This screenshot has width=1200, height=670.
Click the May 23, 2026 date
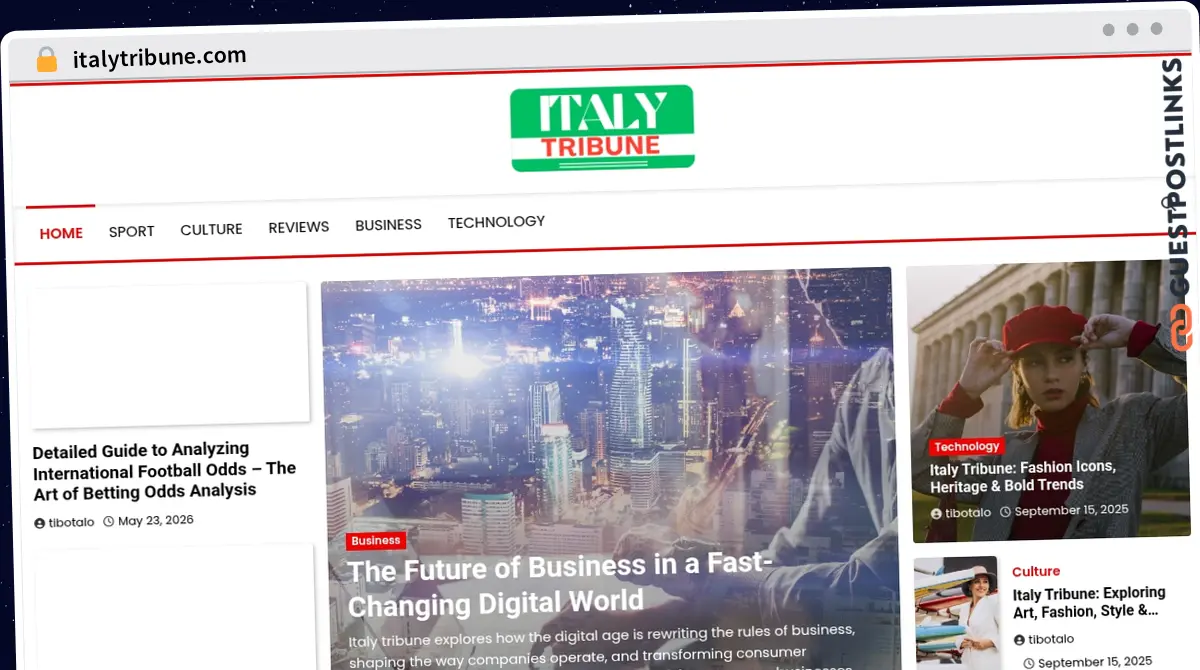click(x=156, y=520)
